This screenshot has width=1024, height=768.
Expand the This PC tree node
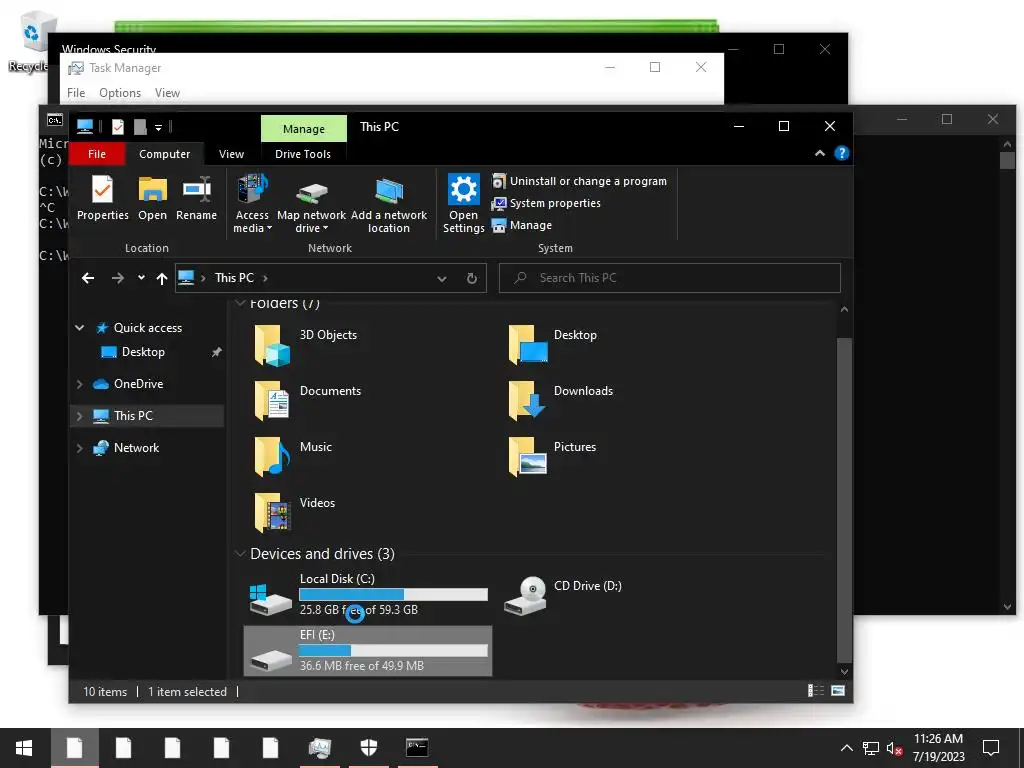[x=80, y=416]
